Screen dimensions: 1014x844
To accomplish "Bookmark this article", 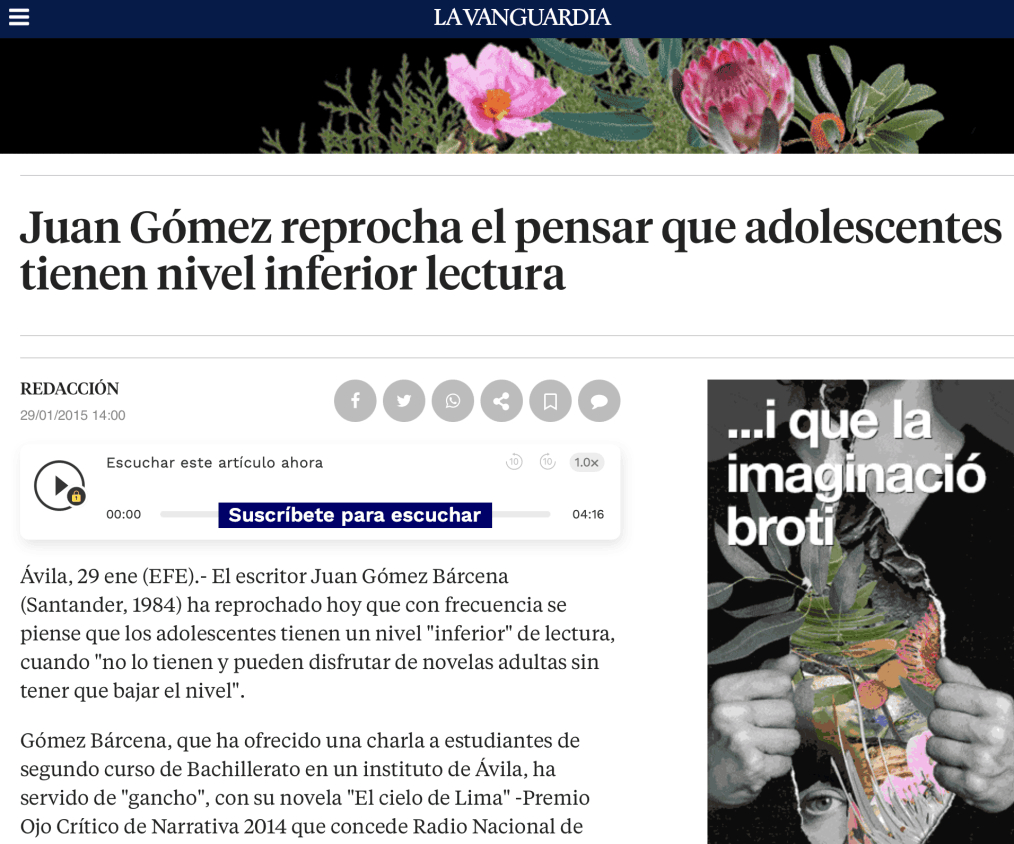I will click(550, 401).
